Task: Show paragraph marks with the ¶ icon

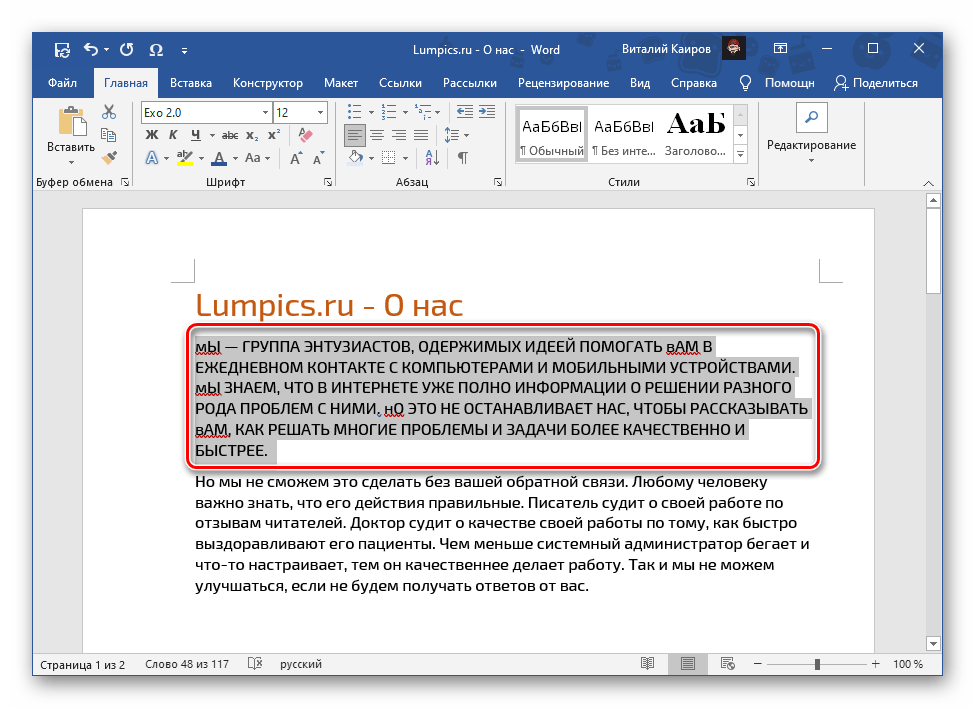Action: coord(463,157)
